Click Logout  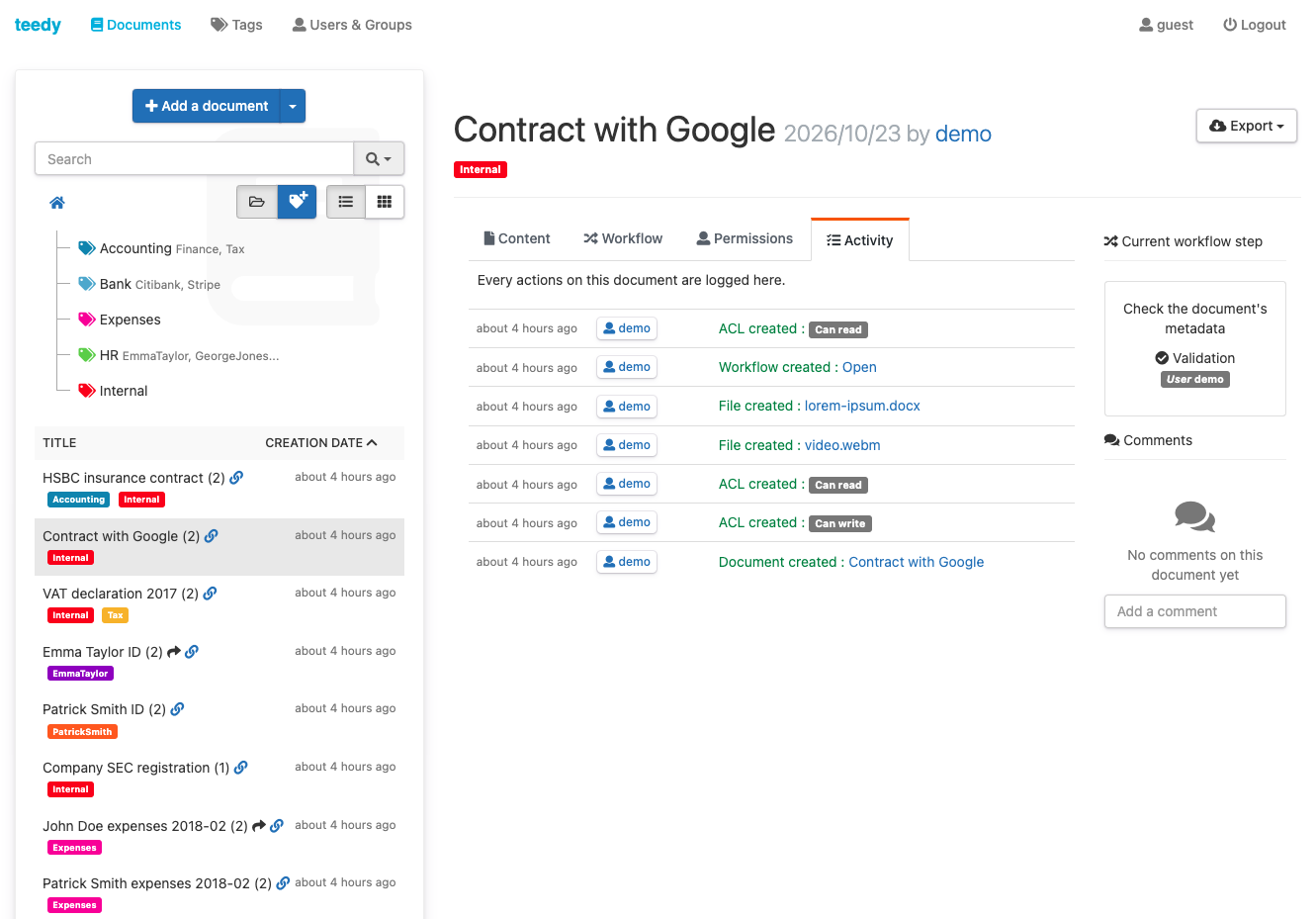click(x=1254, y=25)
